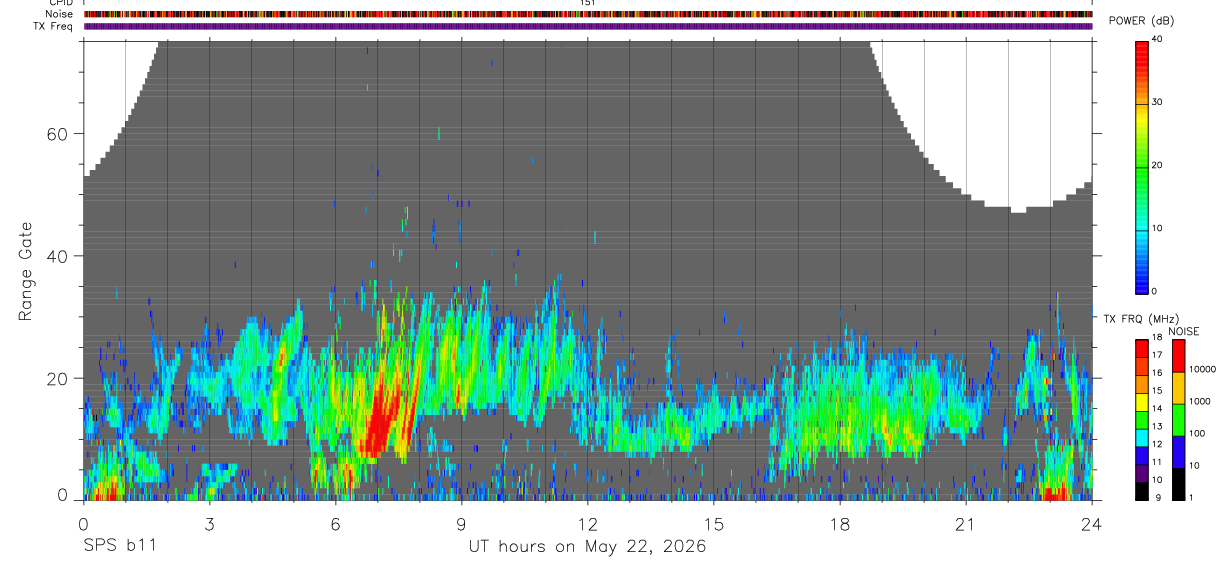Click the multicolored Noise strip above the plot

click(x=588, y=14)
